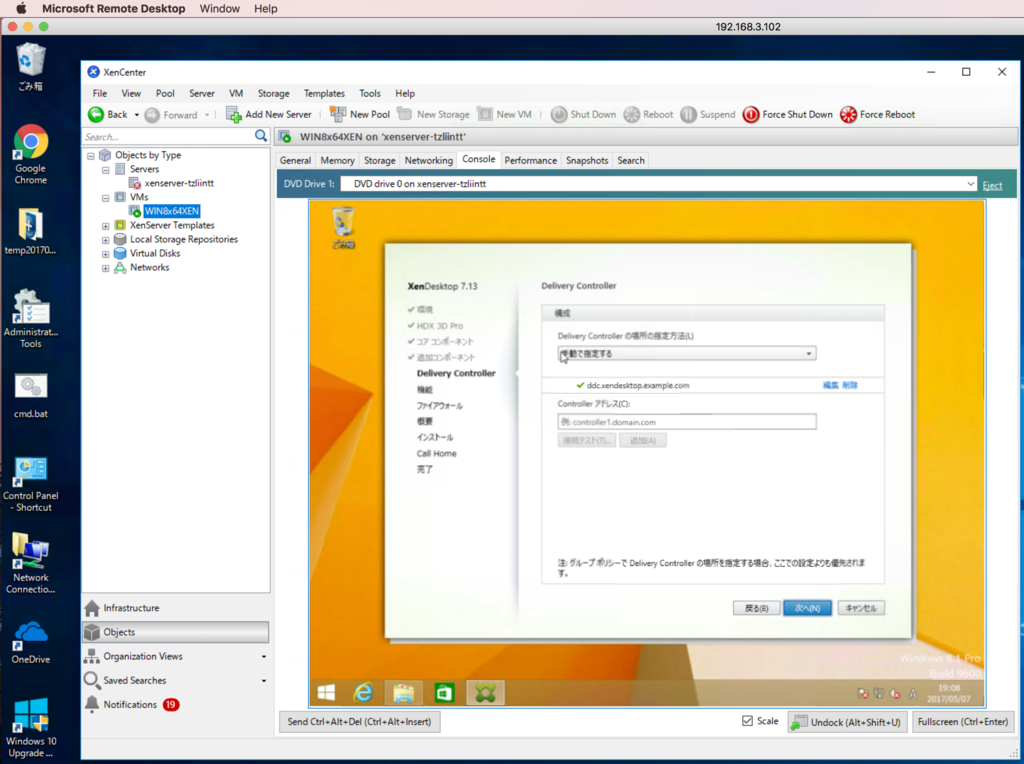Image resolution: width=1024 pixels, height=764 pixels.
Task: Expand the Networks tree node
Action: pos(105,268)
